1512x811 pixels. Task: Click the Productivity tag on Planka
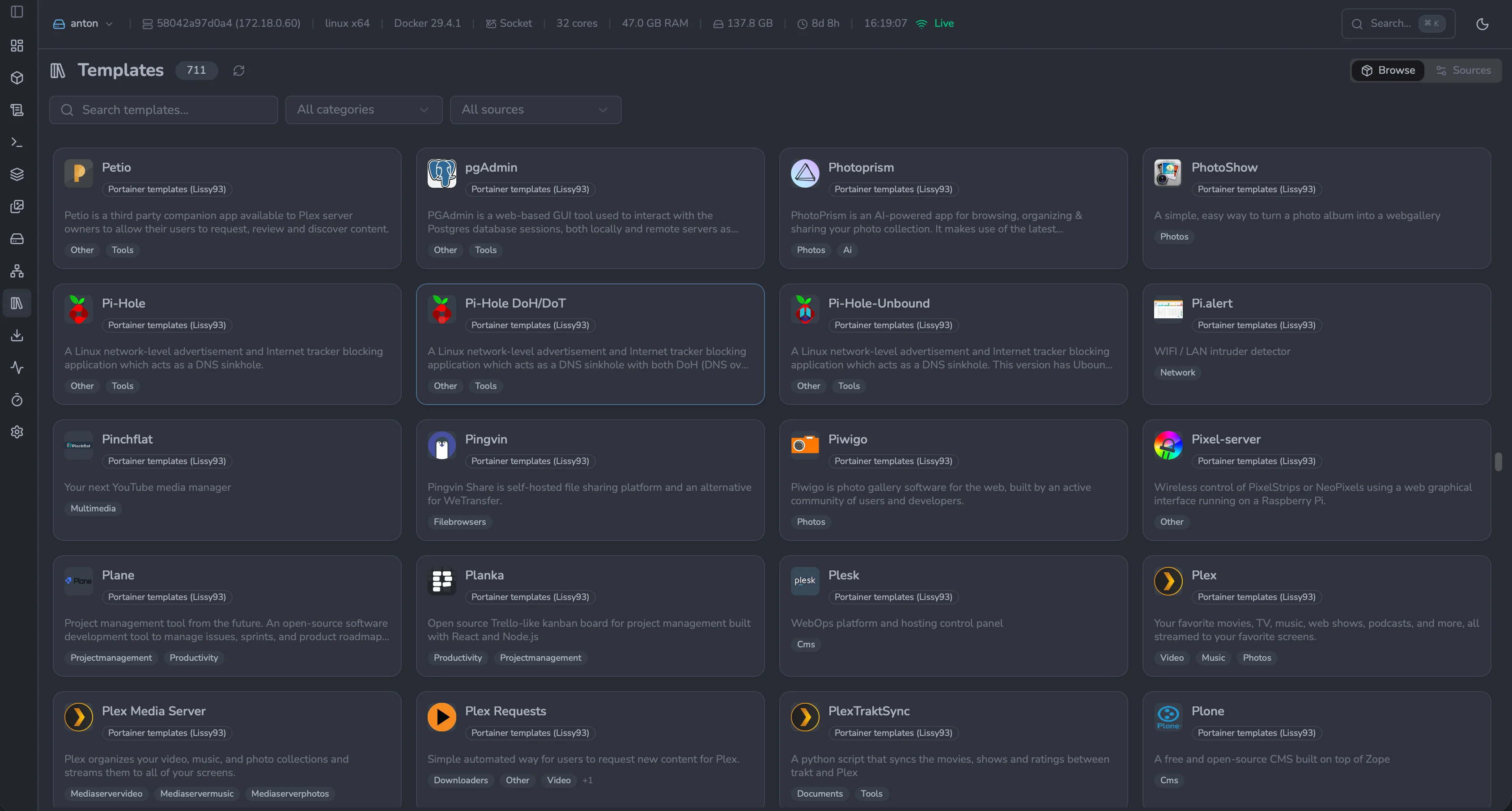tap(458, 658)
